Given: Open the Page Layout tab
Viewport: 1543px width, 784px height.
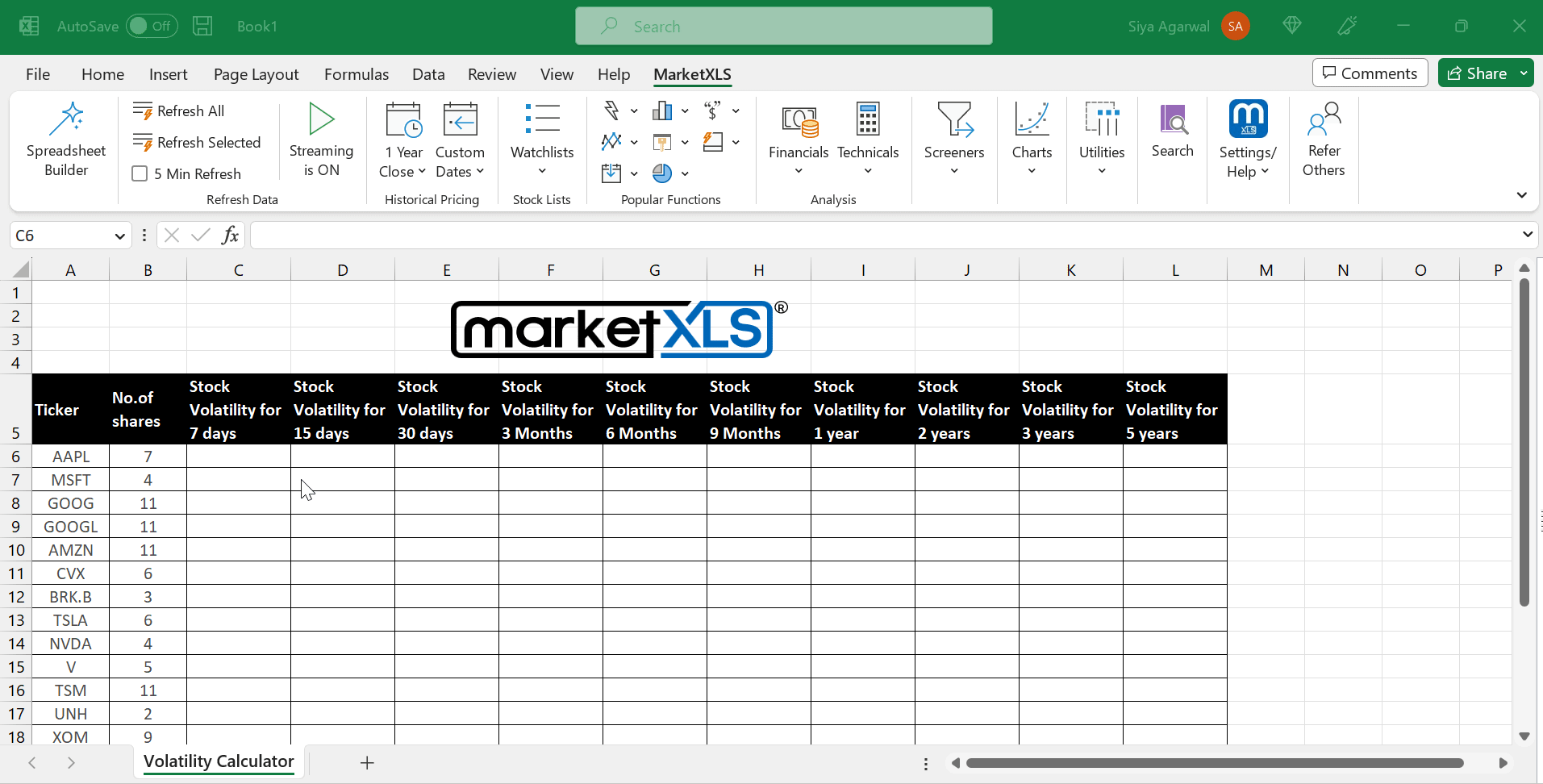Looking at the screenshot, I should tap(256, 74).
